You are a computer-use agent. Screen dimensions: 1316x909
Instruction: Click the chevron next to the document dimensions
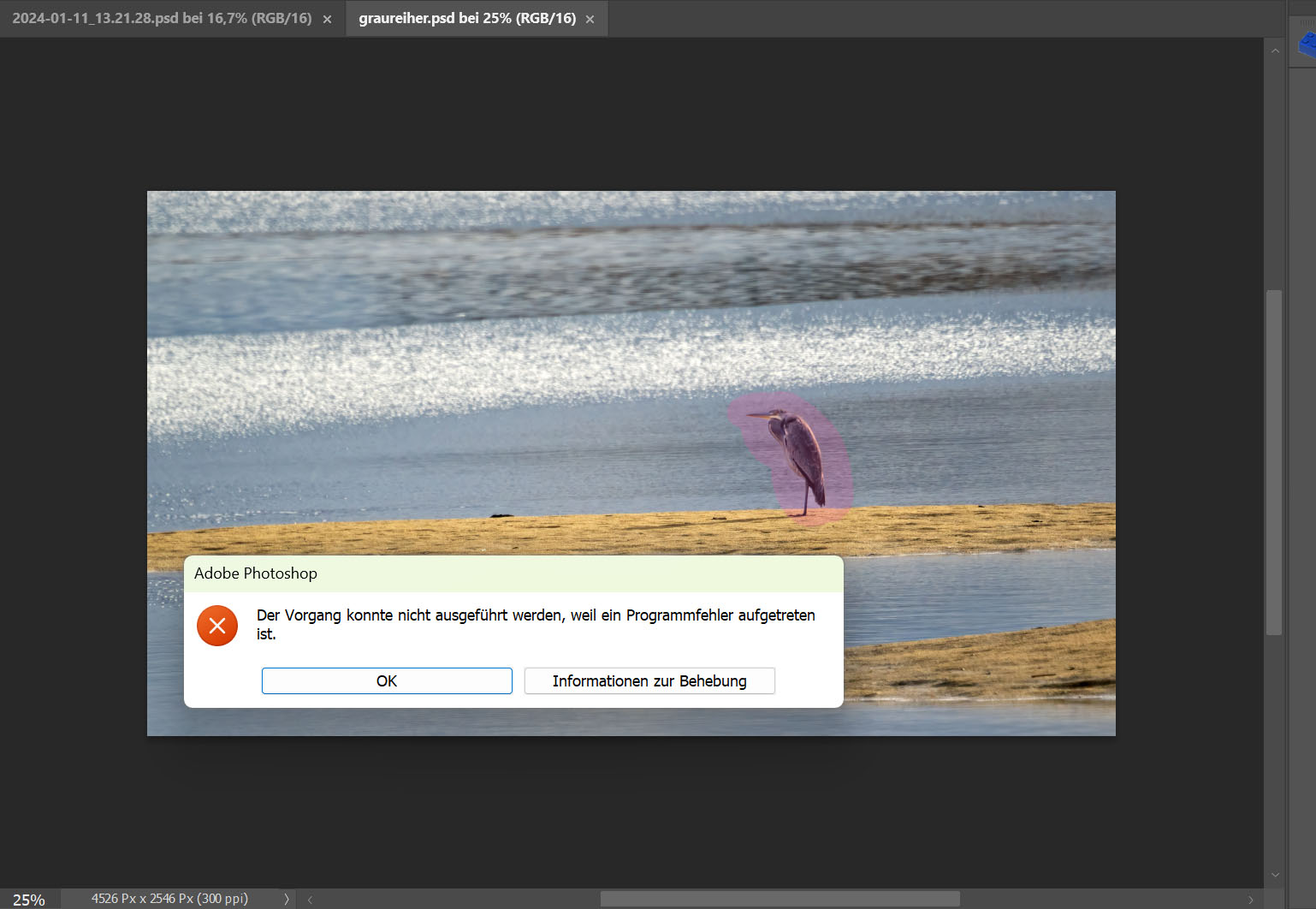tap(287, 899)
